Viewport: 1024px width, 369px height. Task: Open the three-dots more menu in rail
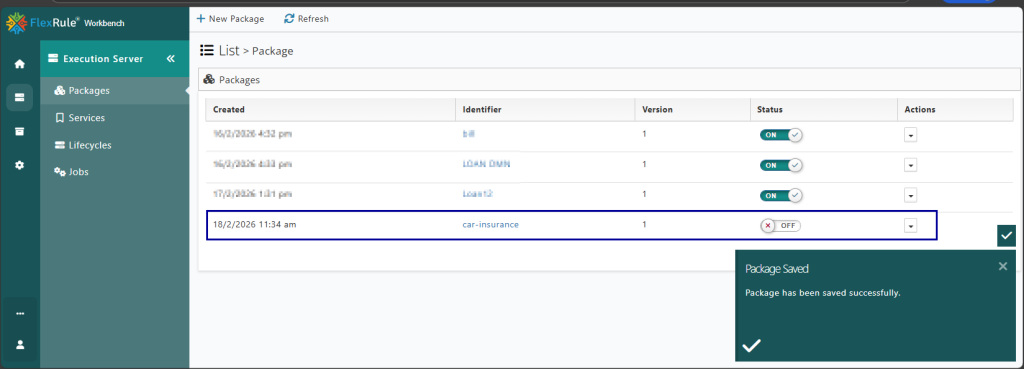pos(20,313)
